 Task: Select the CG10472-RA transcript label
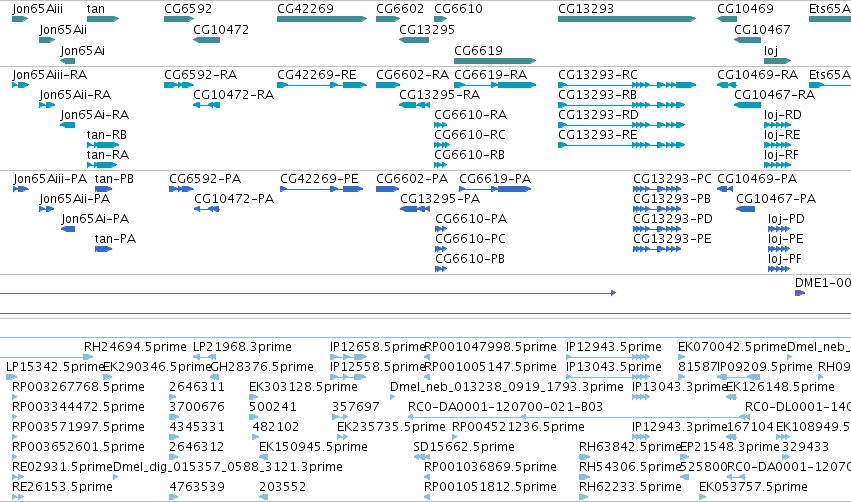tap(233, 95)
